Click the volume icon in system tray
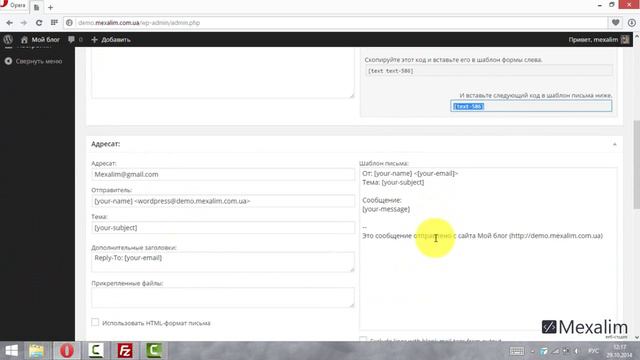The height and width of the screenshot is (360, 640). tap(576, 351)
